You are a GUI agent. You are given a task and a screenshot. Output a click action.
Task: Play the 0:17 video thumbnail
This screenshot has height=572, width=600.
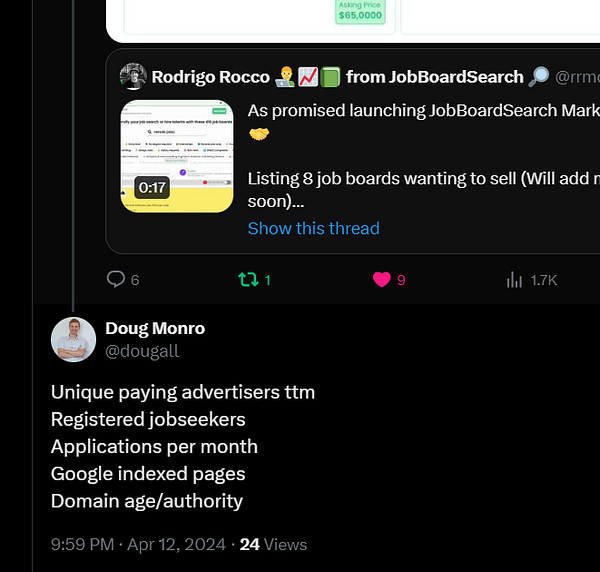[x=177, y=156]
